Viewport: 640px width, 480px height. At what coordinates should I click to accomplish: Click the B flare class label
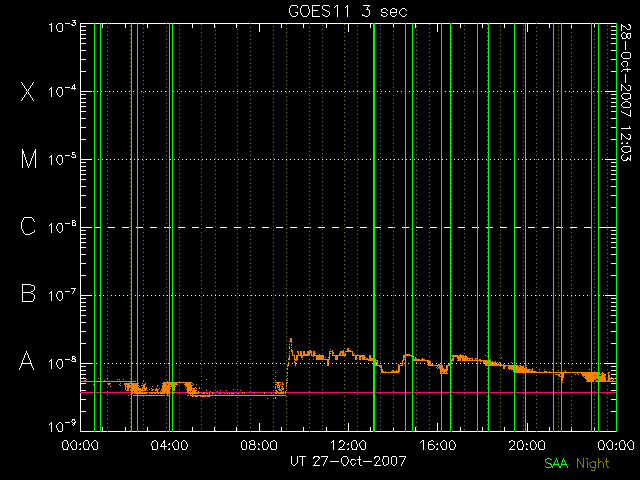[28, 293]
